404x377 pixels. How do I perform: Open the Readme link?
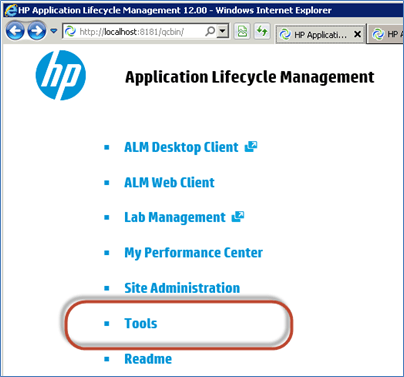point(148,359)
